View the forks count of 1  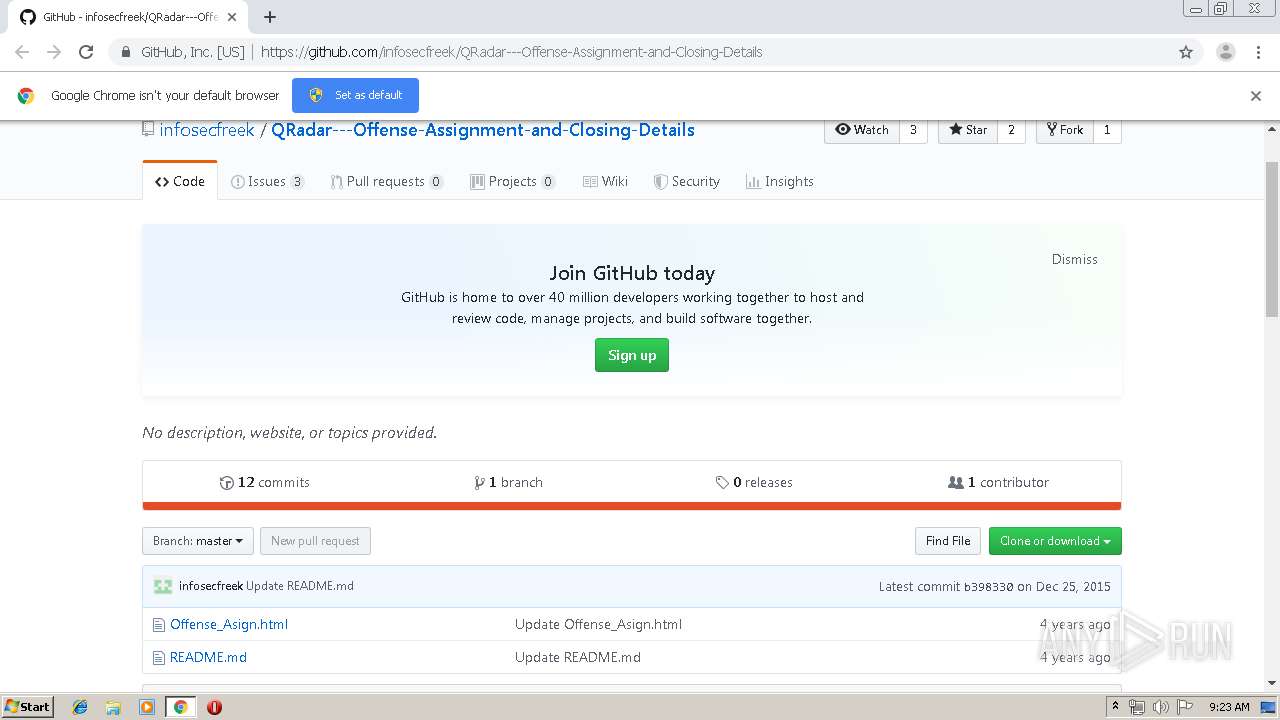click(1107, 130)
